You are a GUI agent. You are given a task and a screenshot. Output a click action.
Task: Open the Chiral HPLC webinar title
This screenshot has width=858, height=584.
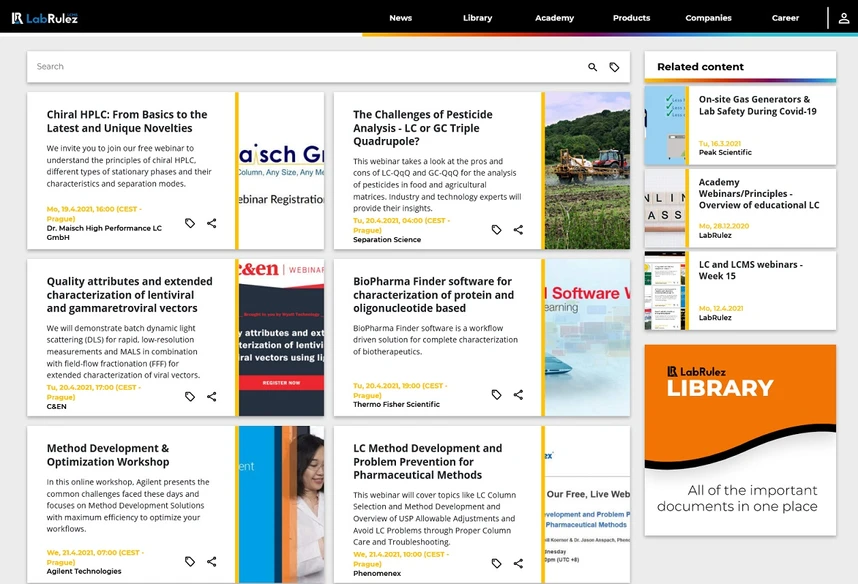point(127,121)
